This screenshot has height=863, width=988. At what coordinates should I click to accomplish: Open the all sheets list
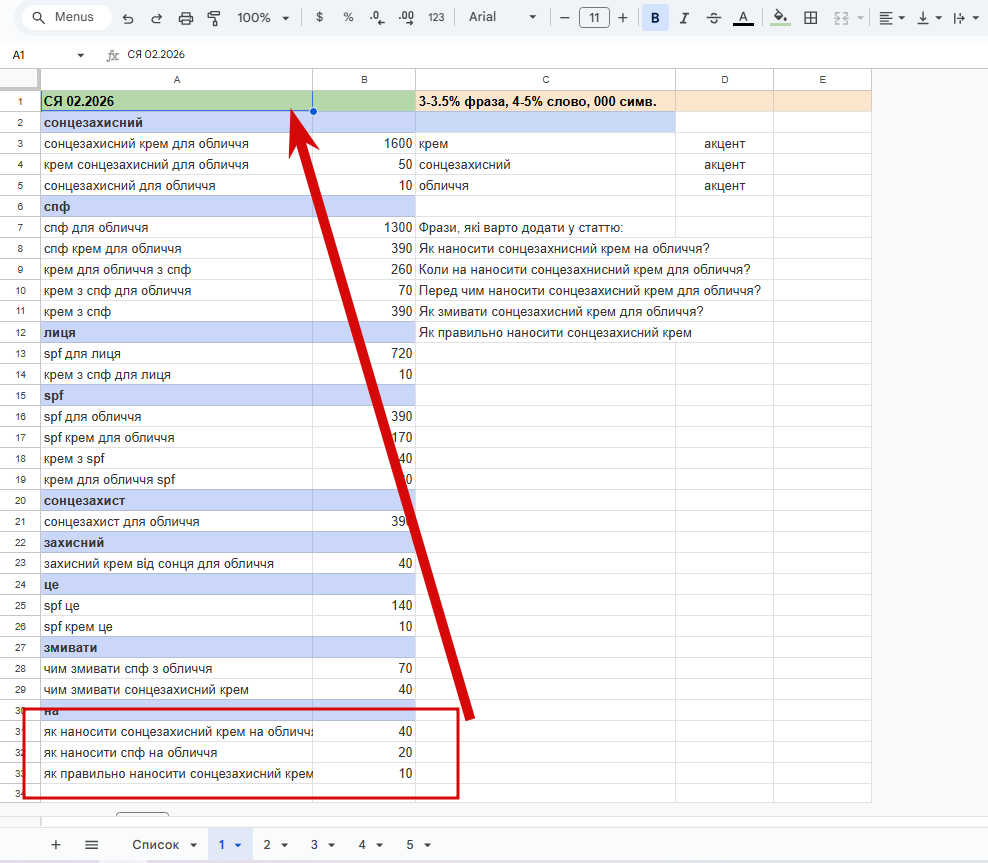(91, 845)
